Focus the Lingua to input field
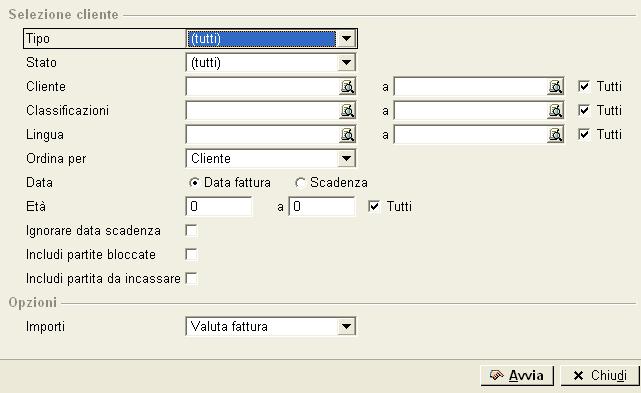Image resolution: width=641 pixels, height=393 pixels. [471, 135]
